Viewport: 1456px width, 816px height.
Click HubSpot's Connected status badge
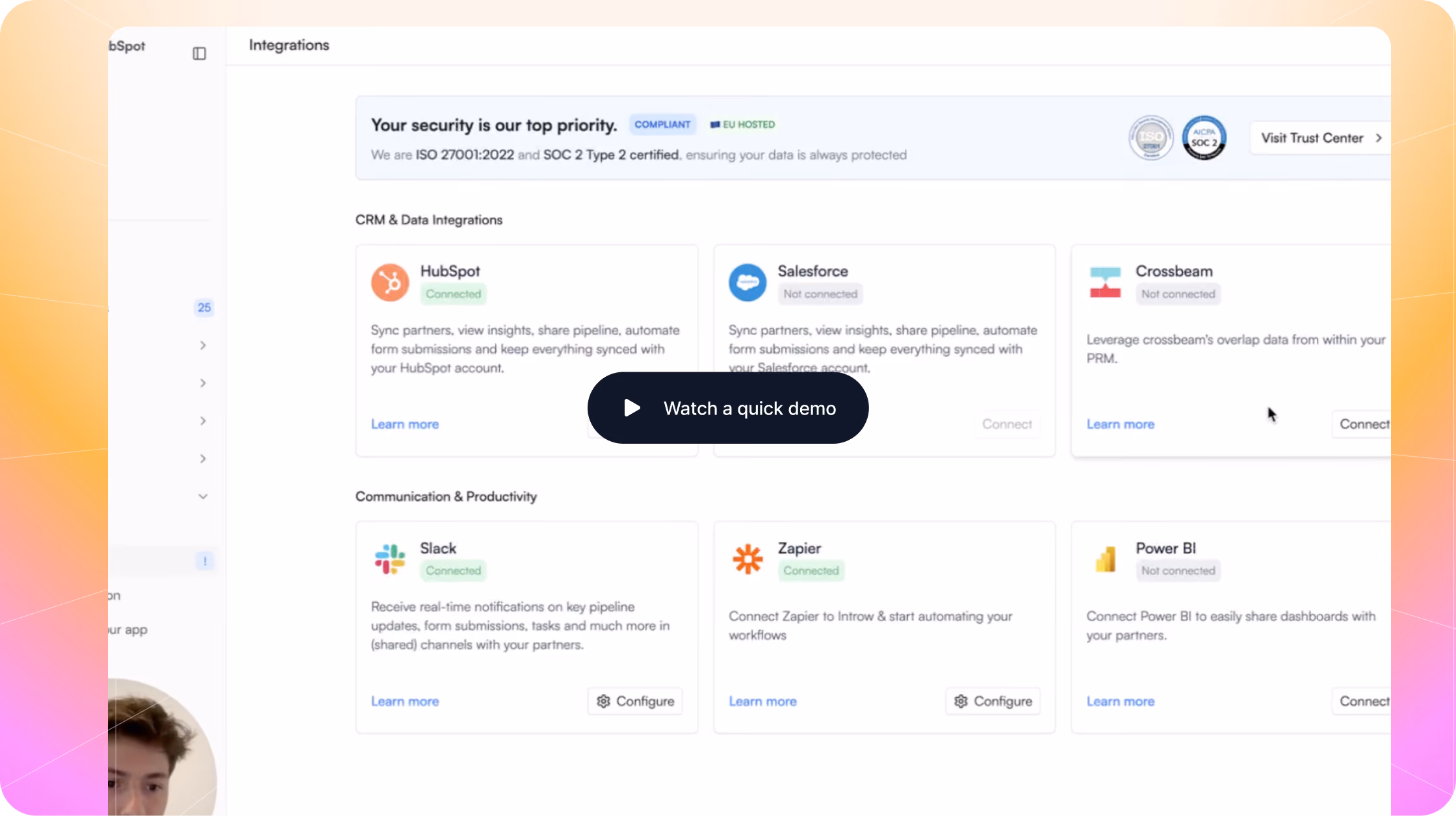(x=453, y=294)
